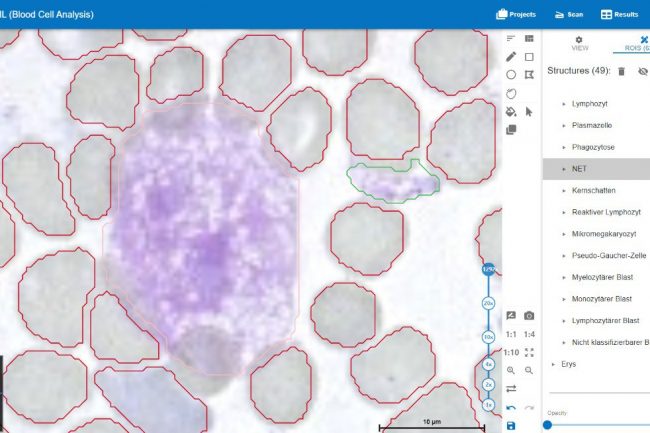Toggle visibility of all structures
Image resolution: width=650 pixels, height=433 pixels.
642,72
